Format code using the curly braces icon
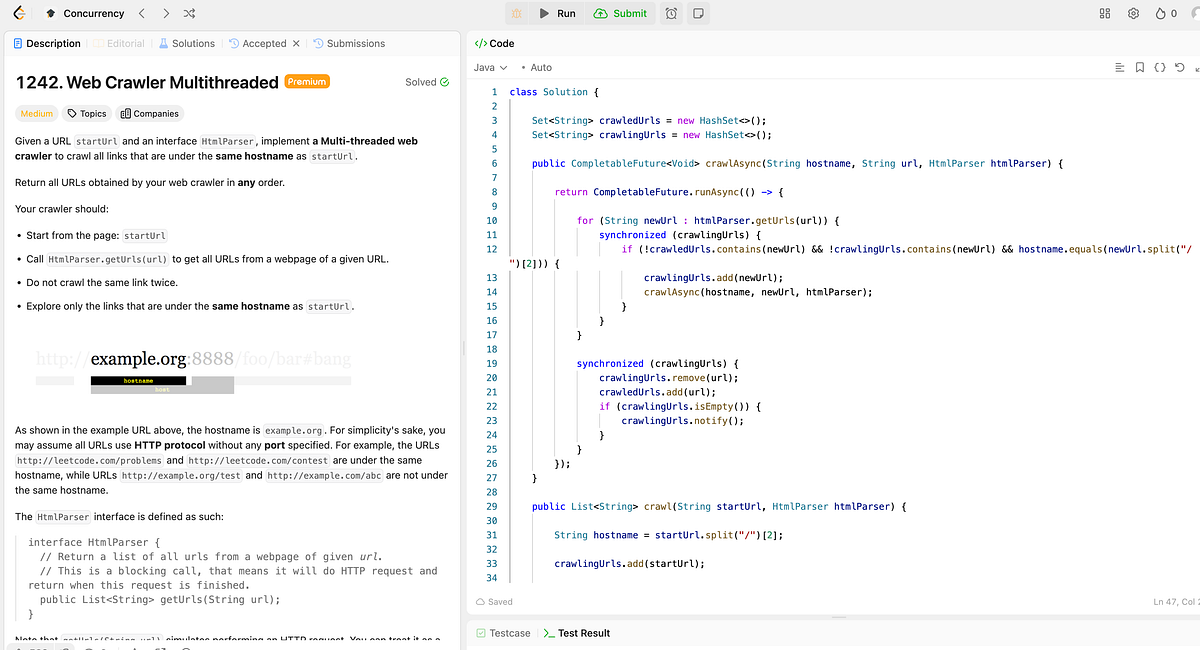 tap(1160, 67)
